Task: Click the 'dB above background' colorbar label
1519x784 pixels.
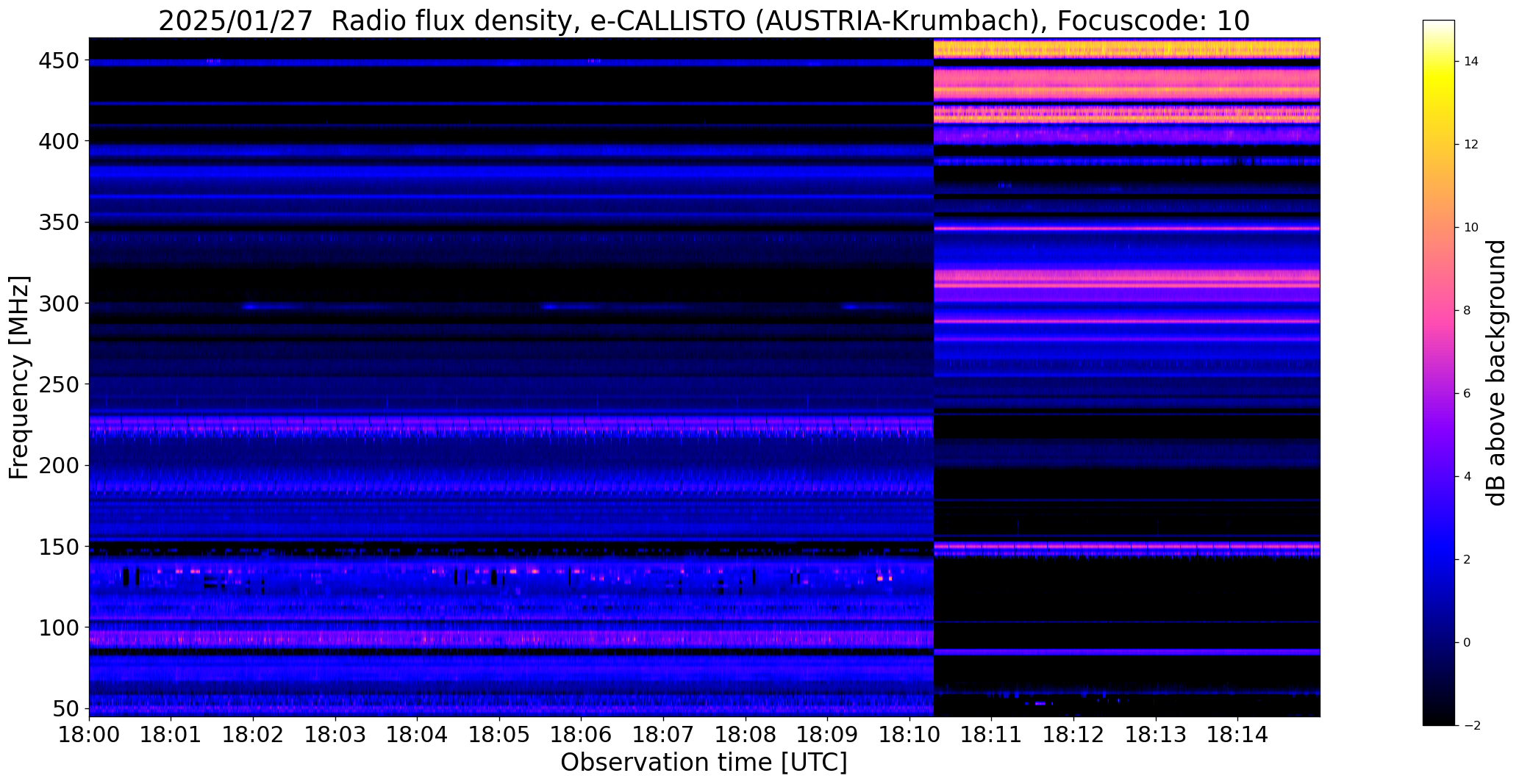Action: [x=1496, y=373]
